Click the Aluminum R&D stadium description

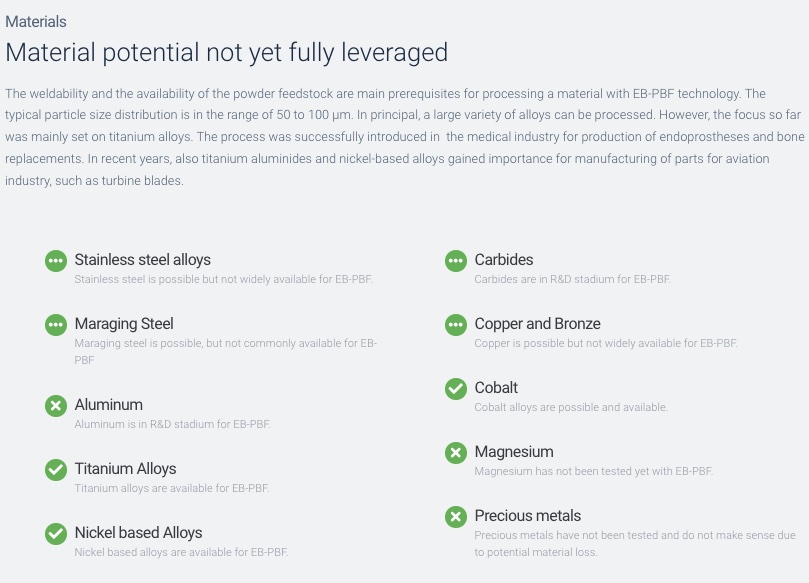172,424
